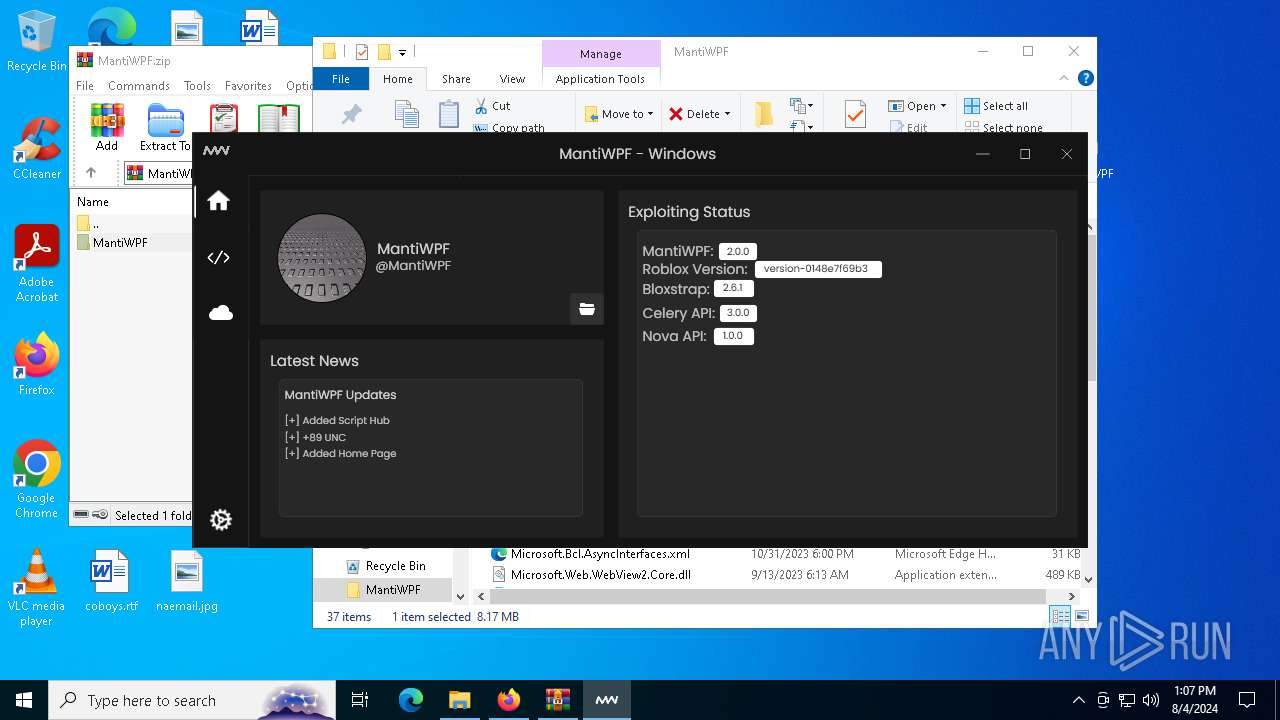Open notification center icon
This screenshot has height=720, width=1280.
click(x=1247, y=700)
